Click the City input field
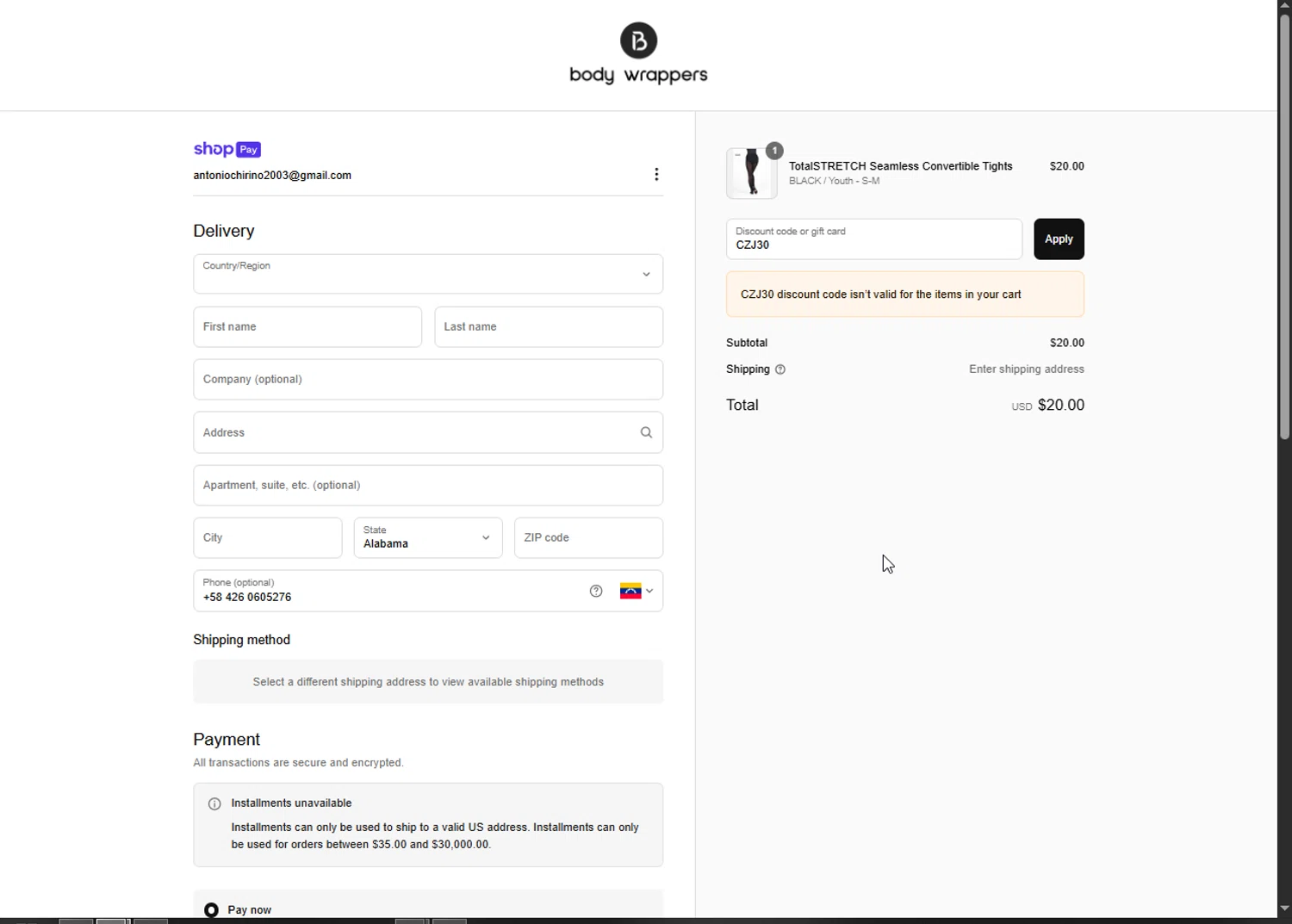Viewport: 1292px width, 924px height. pyautogui.click(x=268, y=537)
